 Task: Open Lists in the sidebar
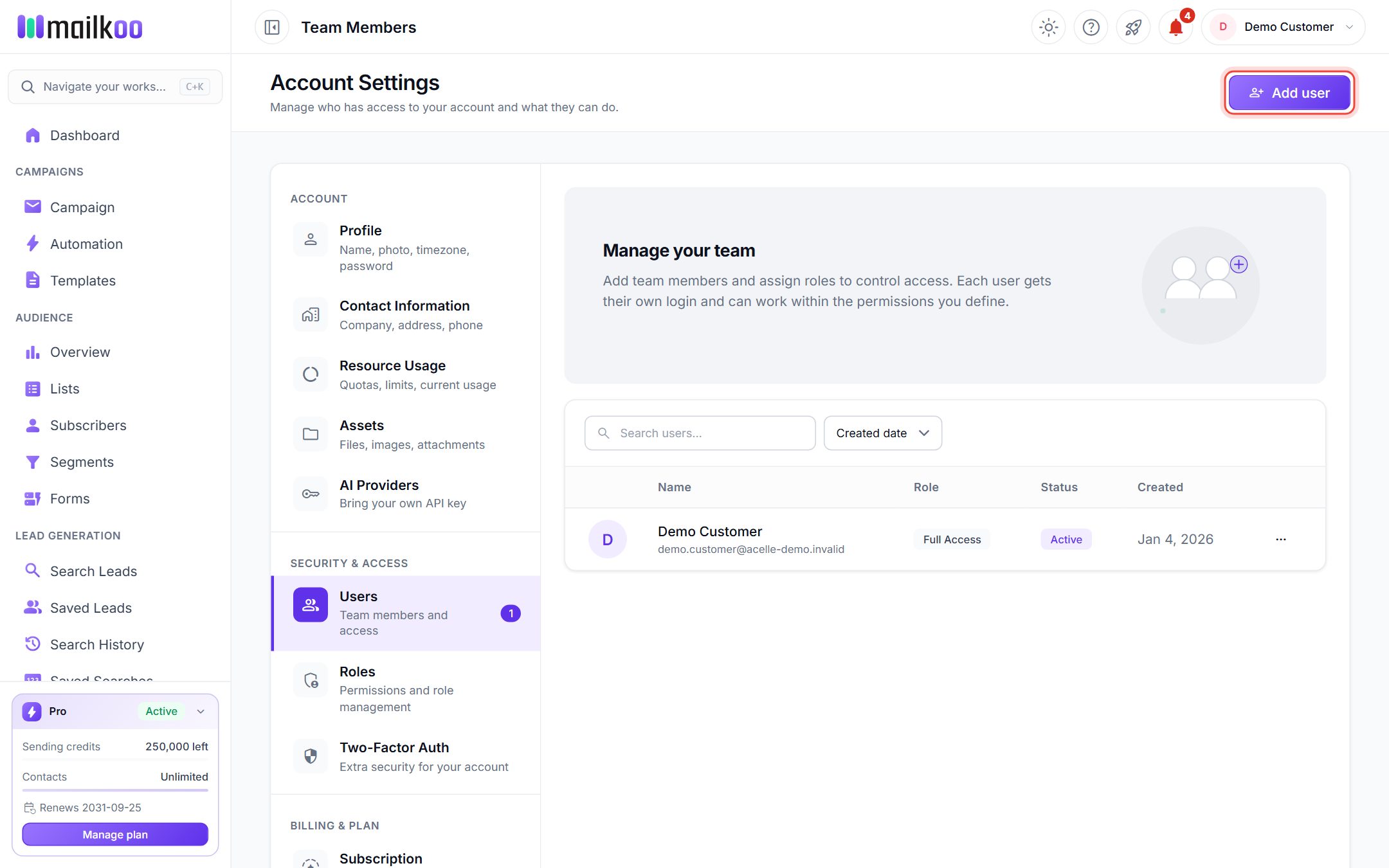coord(115,388)
